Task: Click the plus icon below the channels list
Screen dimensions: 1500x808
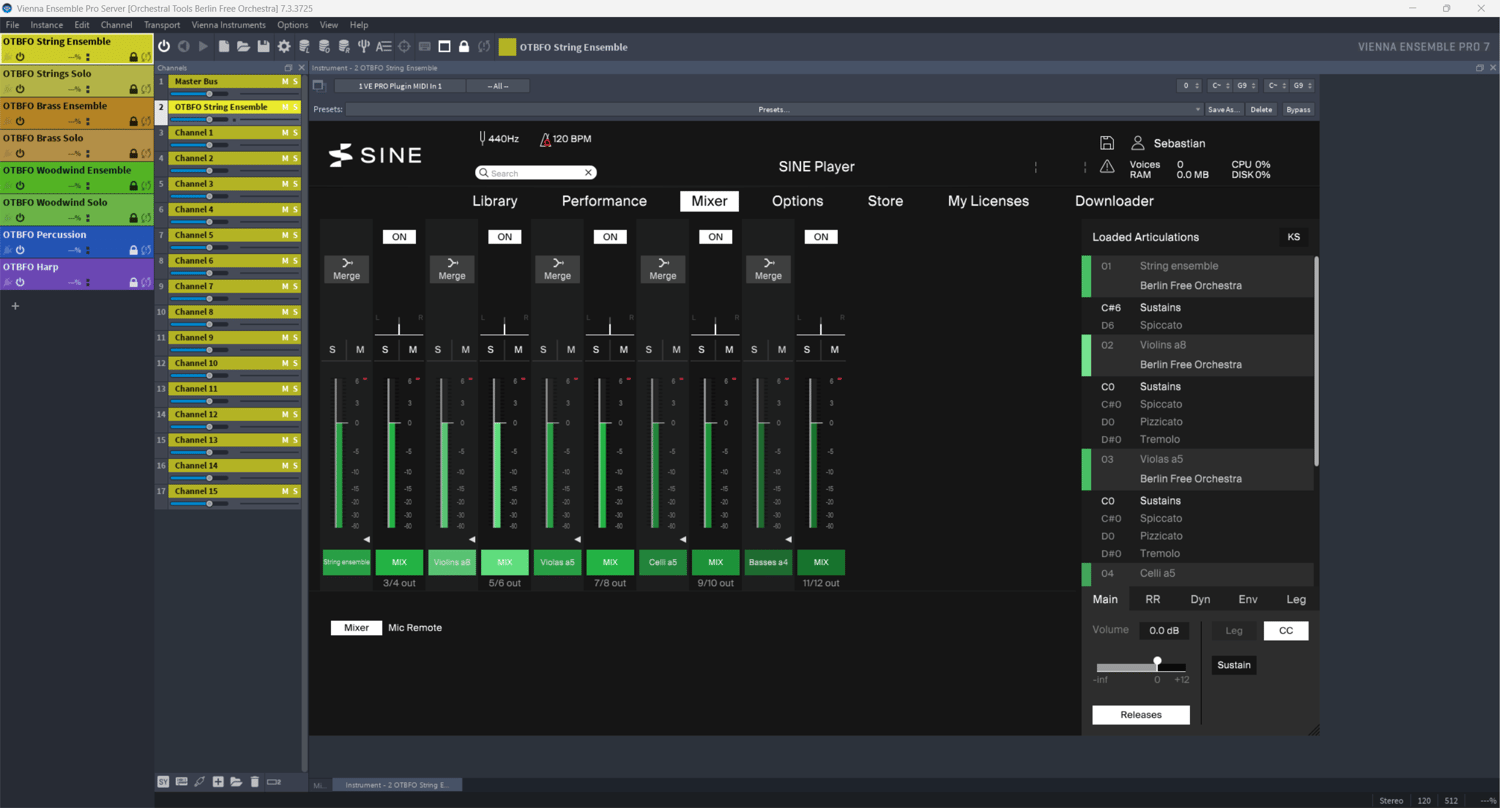Action: pyautogui.click(x=218, y=781)
